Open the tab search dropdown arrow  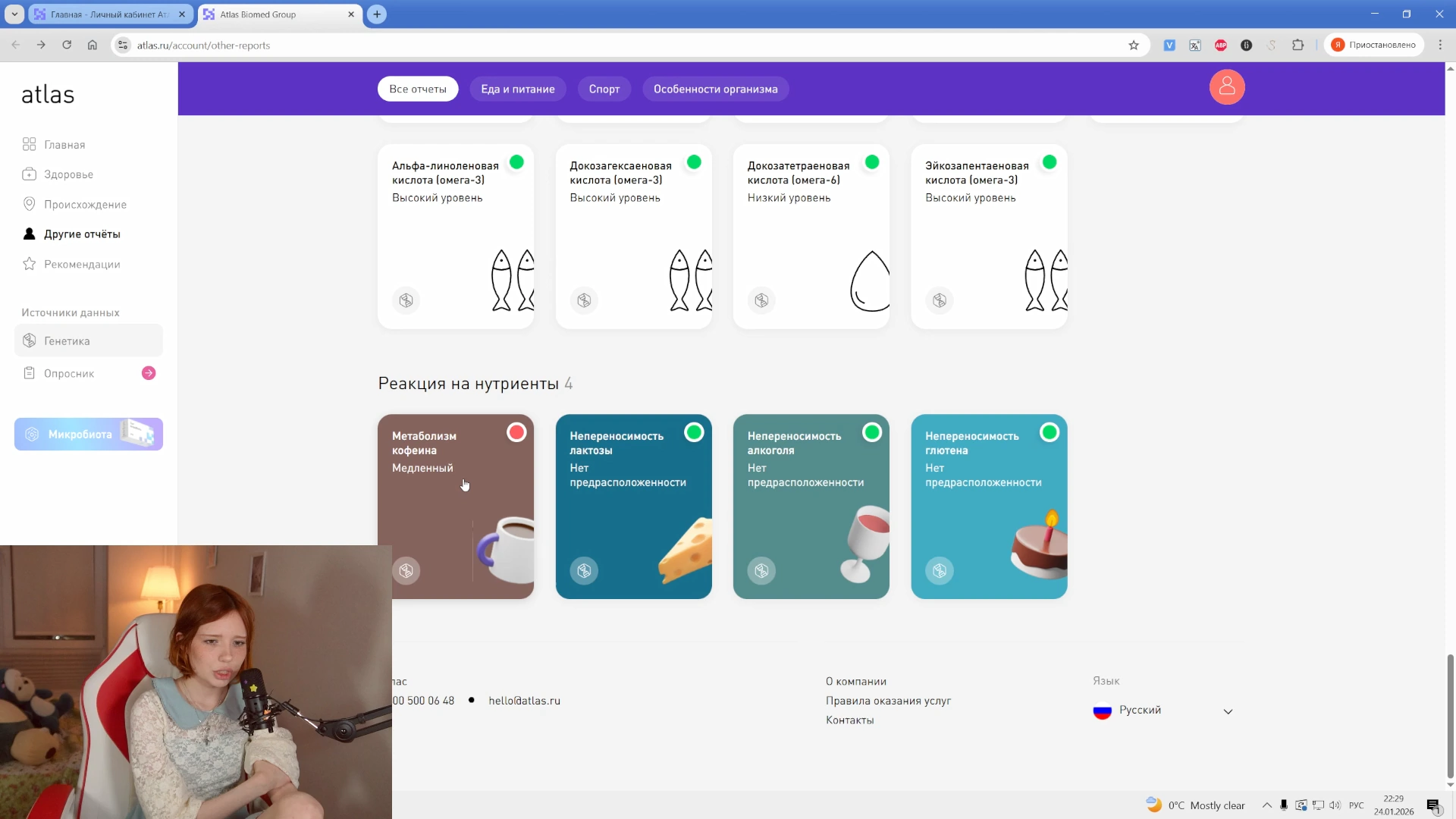[14, 14]
